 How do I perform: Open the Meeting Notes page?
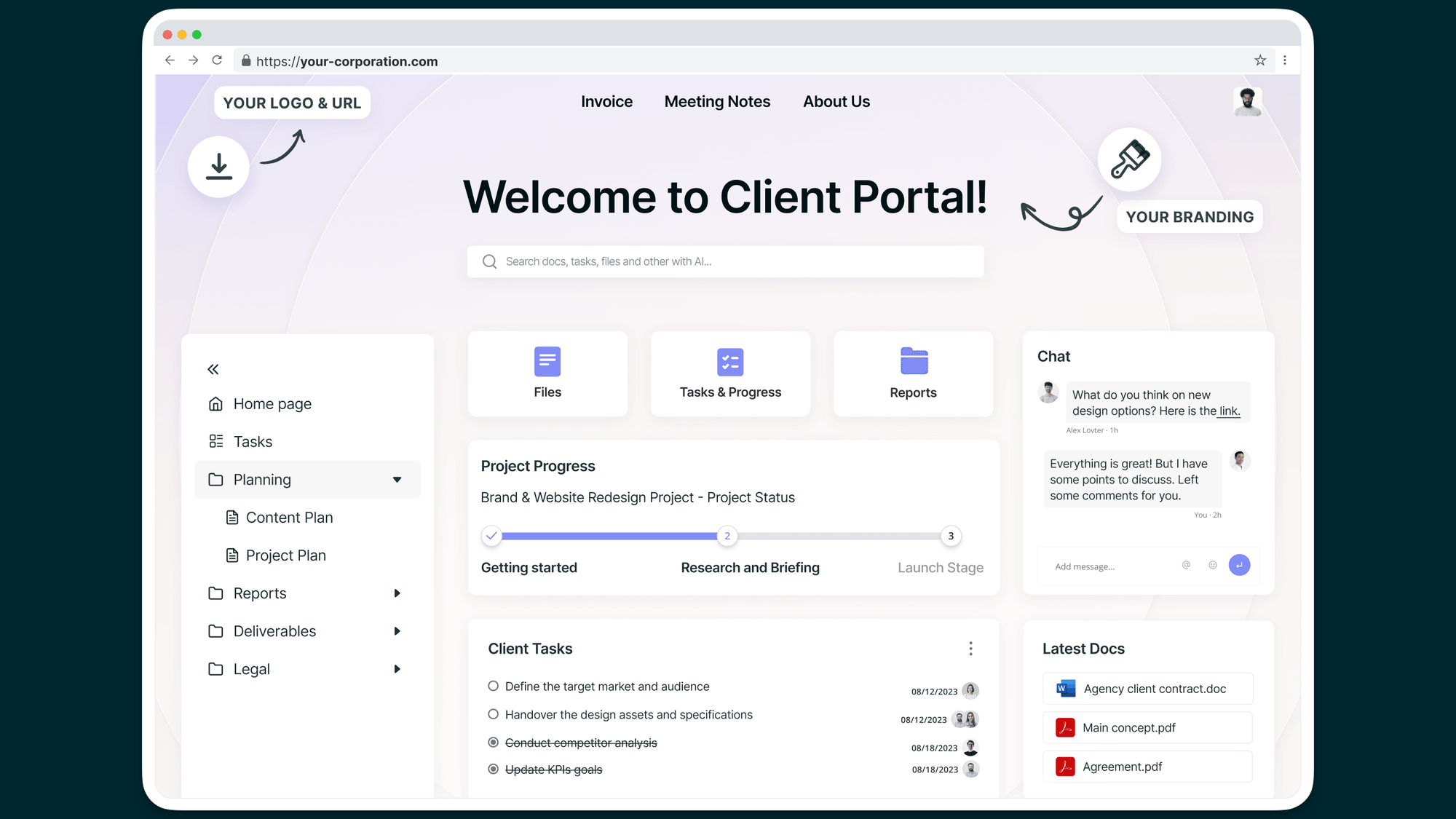pyautogui.click(x=717, y=101)
